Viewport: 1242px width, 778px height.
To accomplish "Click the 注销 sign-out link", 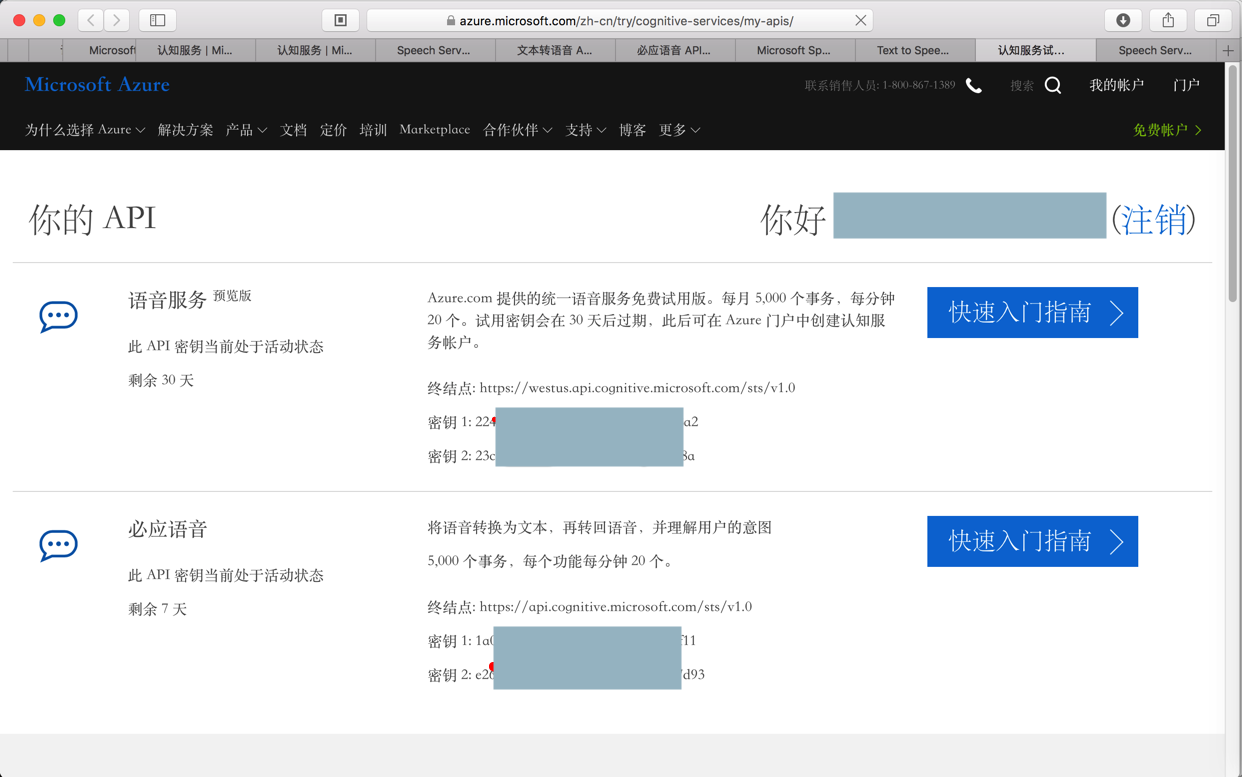I will pos(1153,219).
